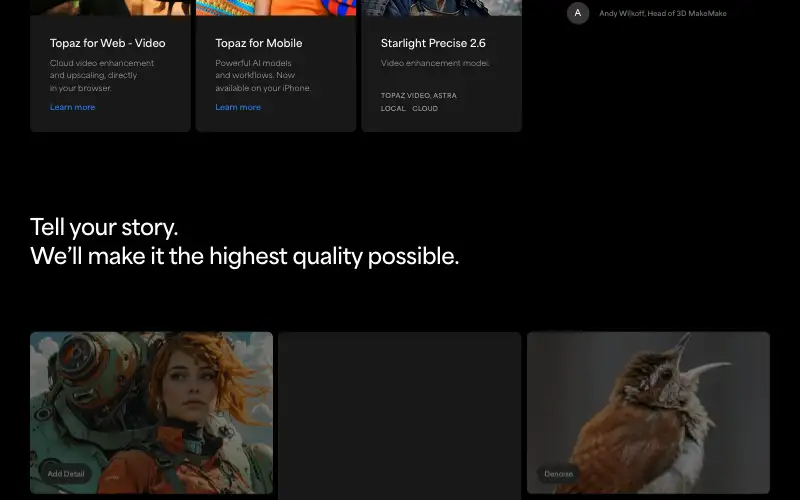Select the Tell your story. heading
The image size is (800, 500).
104,227
